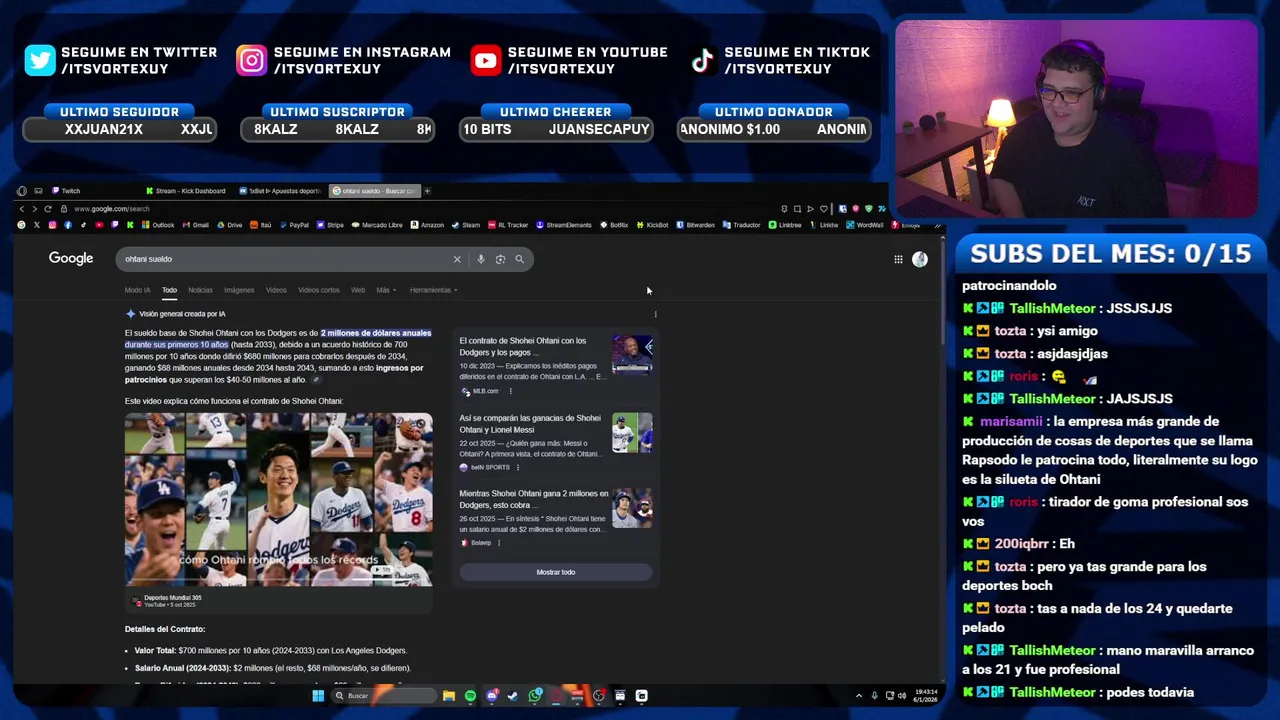Open Discord from the taskbar
Viewport: 1280px width, 720px height.
coord(491,696)
